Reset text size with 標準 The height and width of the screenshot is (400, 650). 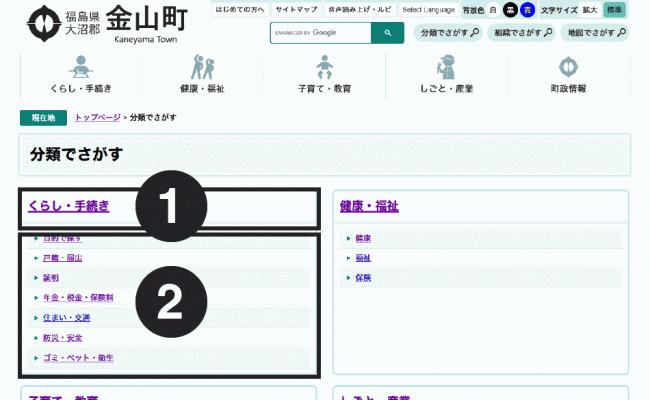point(614,10)
